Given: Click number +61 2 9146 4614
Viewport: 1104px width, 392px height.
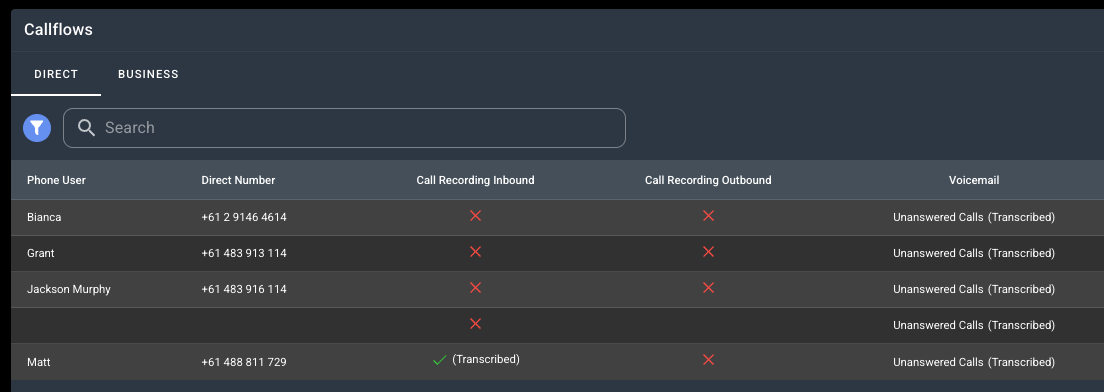Looking at the screenshot, I should point(244,217).
